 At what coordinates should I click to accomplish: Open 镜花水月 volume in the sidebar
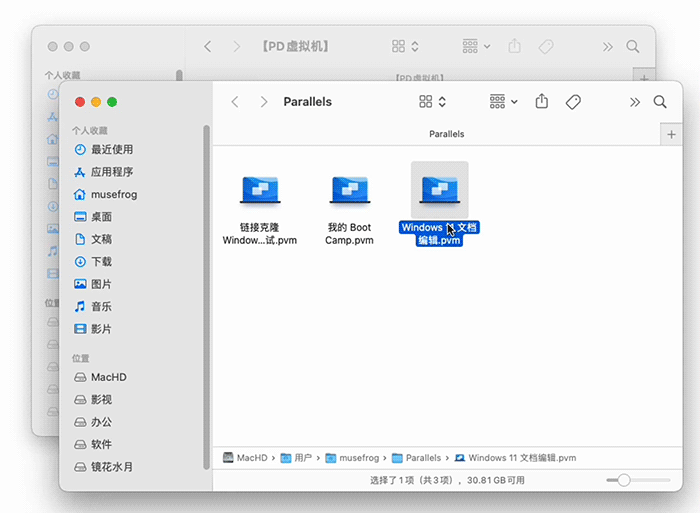click(104, 467)
